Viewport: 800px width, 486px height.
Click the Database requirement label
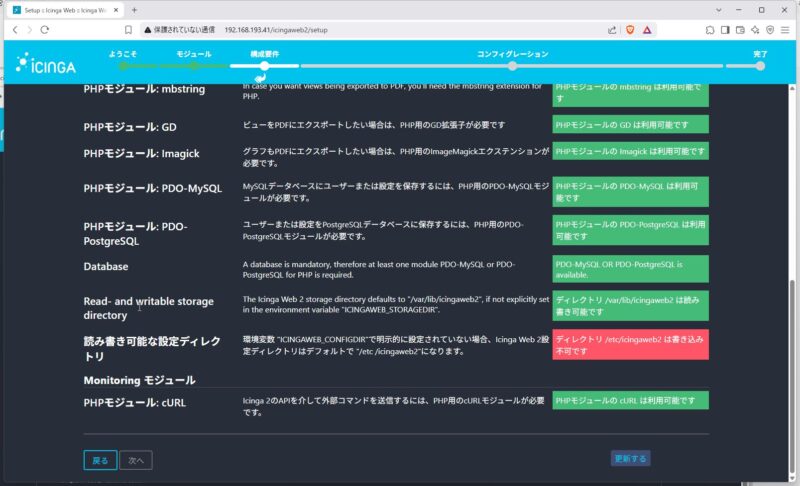[x=106, y=266]
